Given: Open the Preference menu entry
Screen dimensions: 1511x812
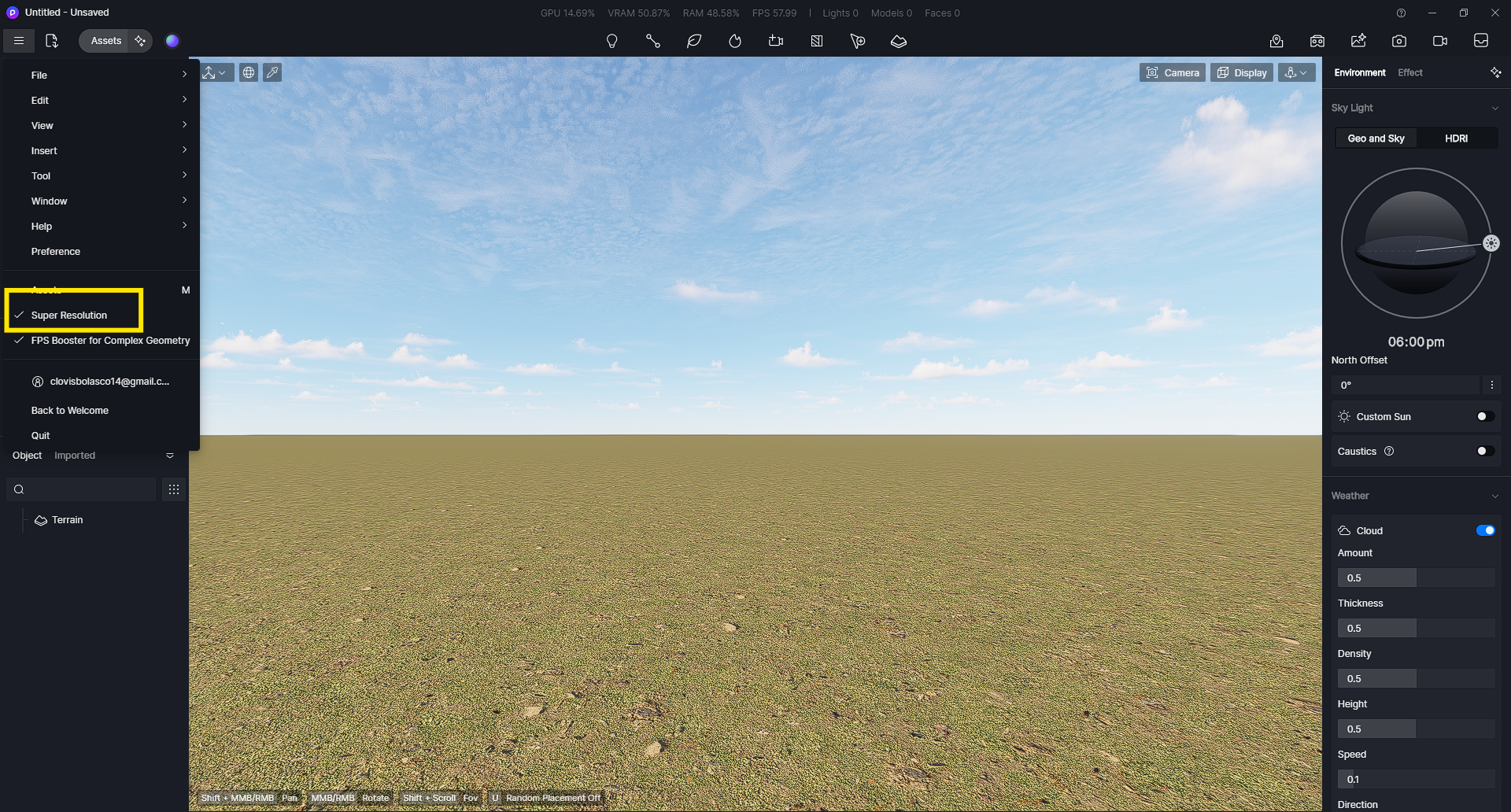Looking at the screenshot, I should pyautogui.click(x=102, y=251).
